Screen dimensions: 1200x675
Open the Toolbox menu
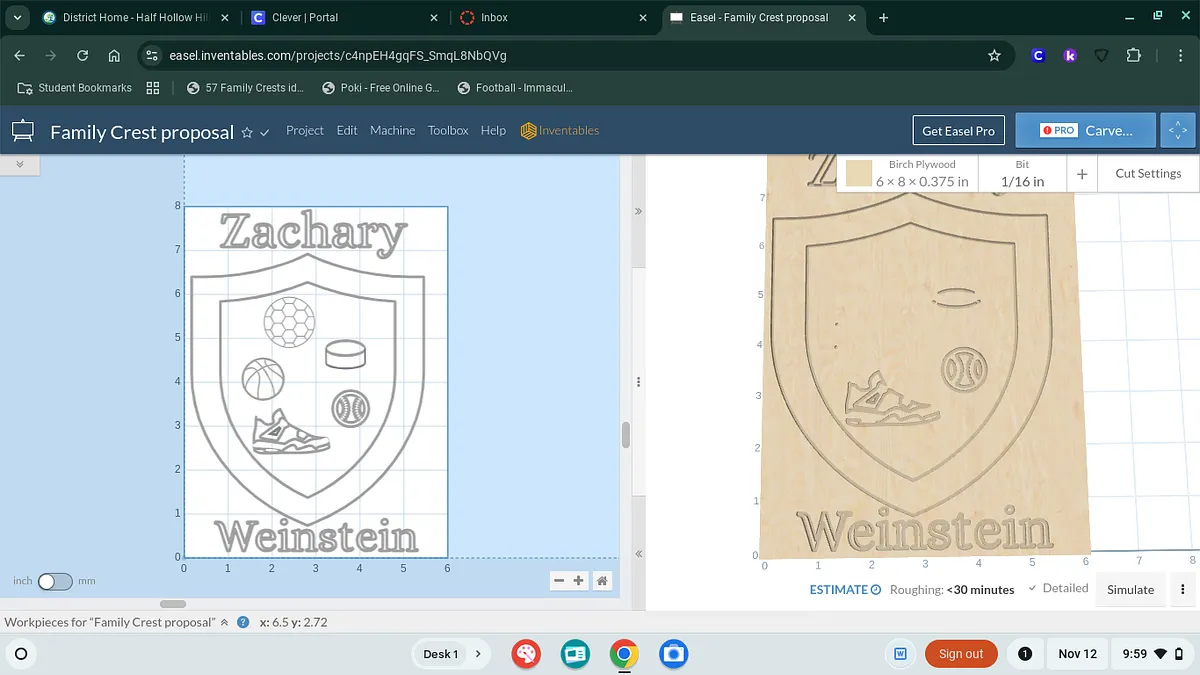point(448,130)
